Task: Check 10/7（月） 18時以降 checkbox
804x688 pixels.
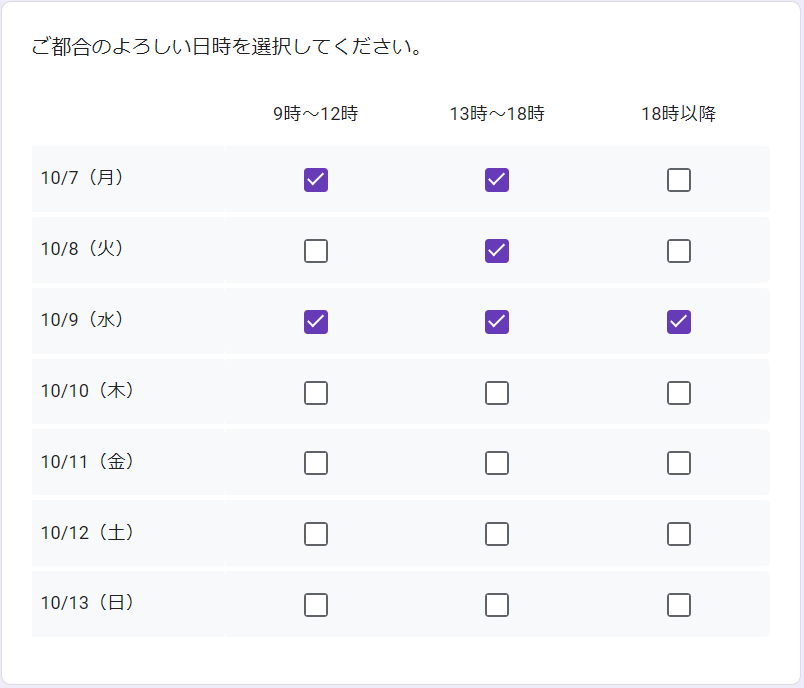Action: point(679,180)
